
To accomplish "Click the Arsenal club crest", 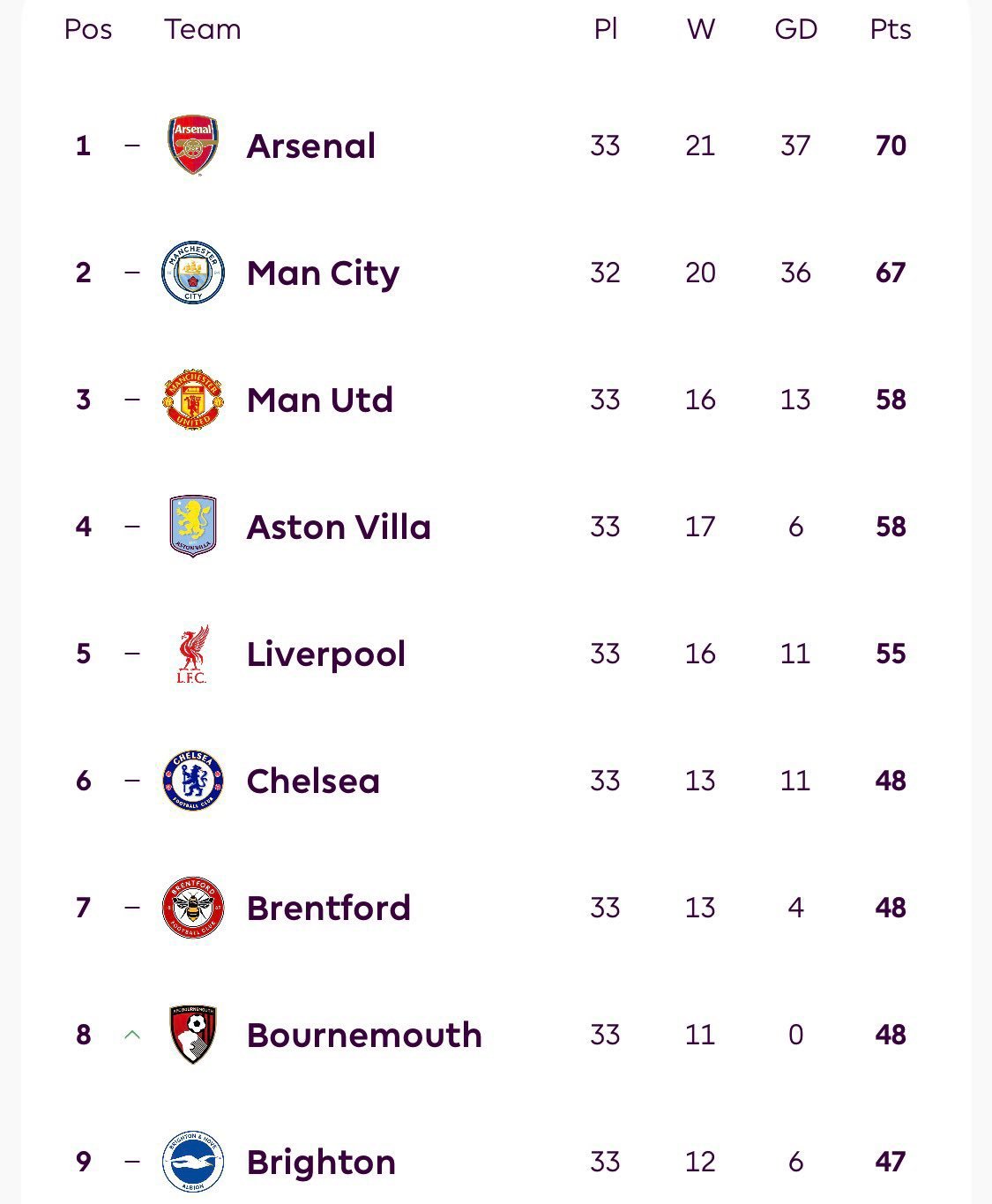I will [193, 145].
